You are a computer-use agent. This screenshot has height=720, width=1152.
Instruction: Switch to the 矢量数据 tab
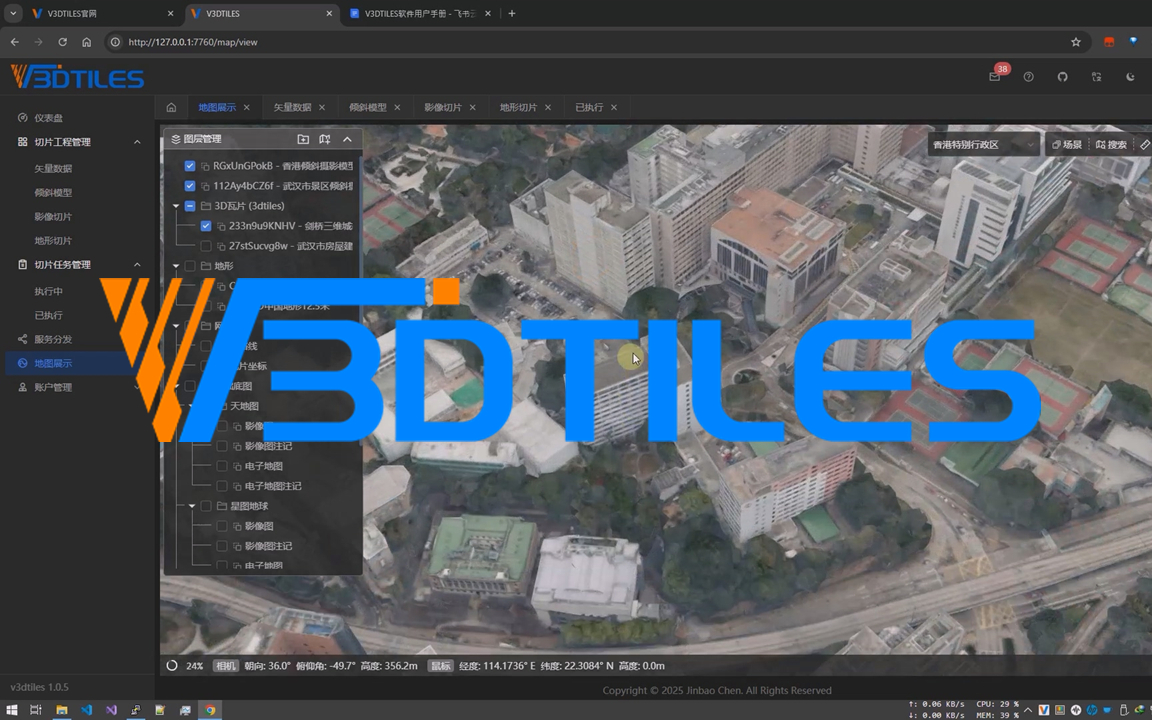[x=292, y=108]
